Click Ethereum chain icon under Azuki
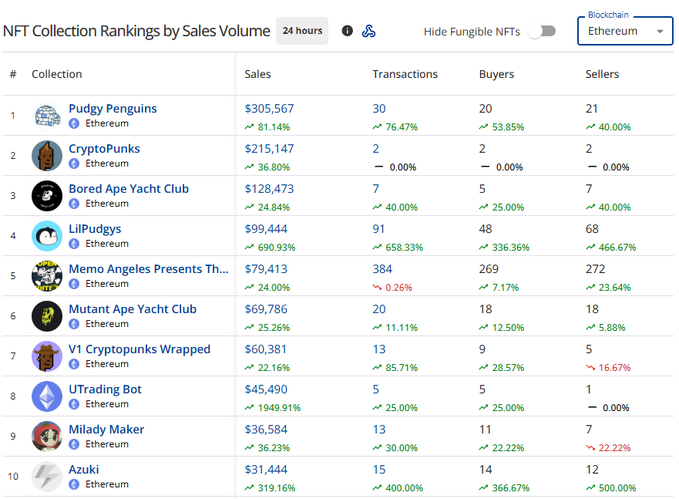The width and height of the screenshot is (679, 499). 74,484
